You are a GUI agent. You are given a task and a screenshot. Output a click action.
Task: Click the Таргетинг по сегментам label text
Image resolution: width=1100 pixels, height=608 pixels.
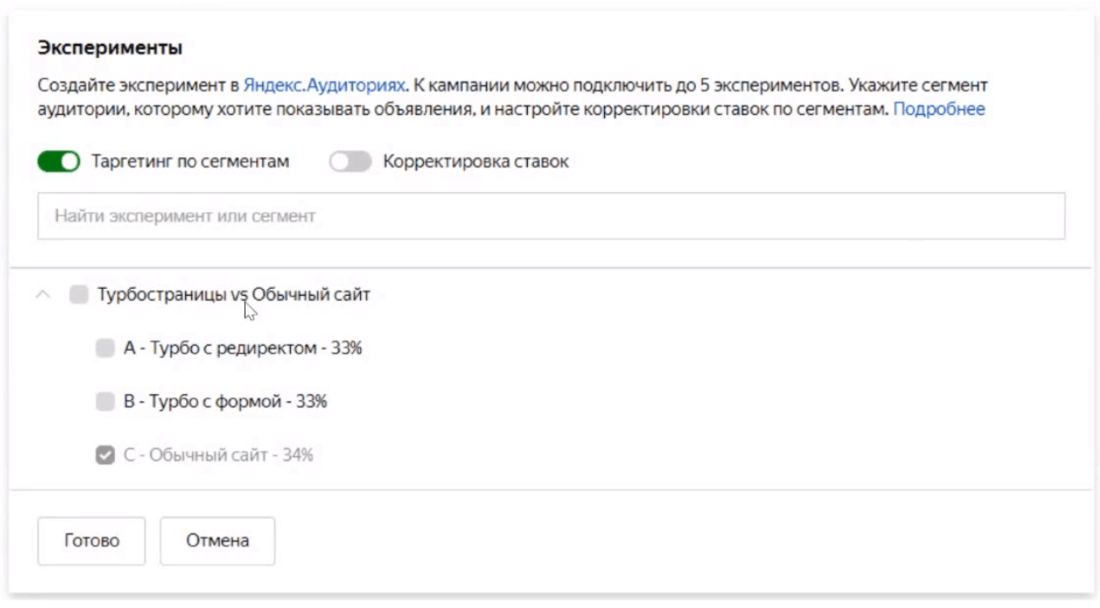point(190,162)
